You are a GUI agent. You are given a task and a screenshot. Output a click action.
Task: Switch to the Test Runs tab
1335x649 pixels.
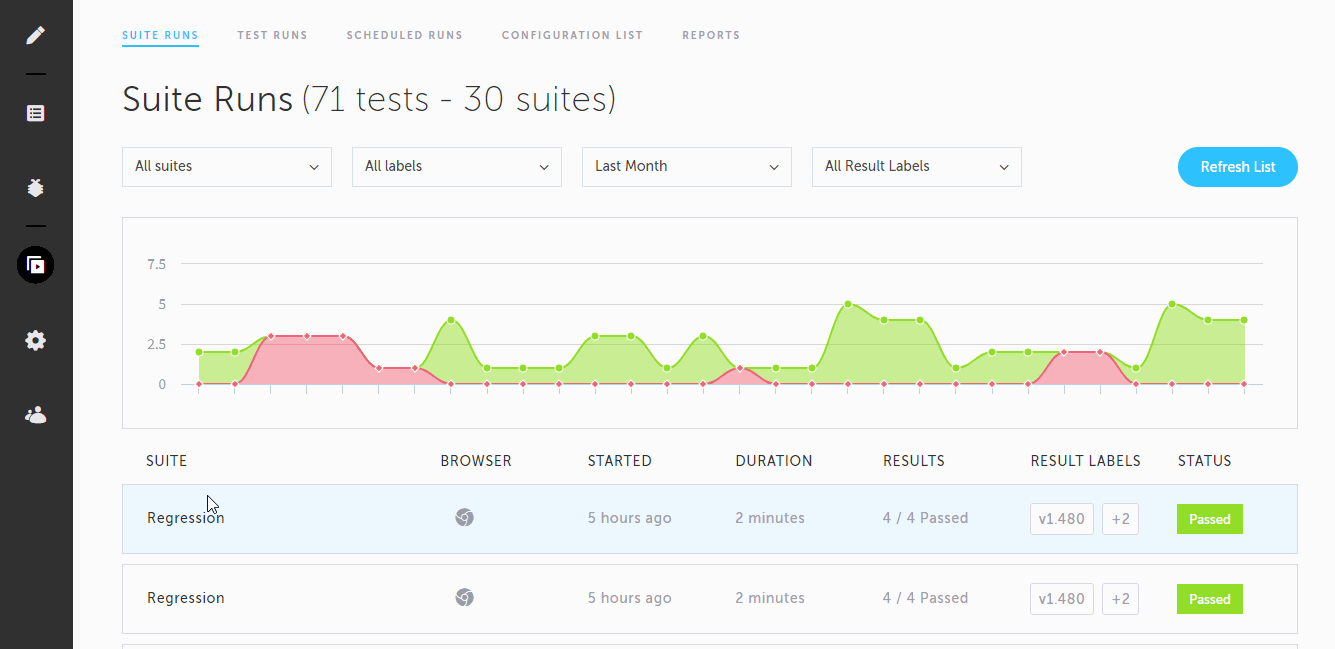[272, 35]
